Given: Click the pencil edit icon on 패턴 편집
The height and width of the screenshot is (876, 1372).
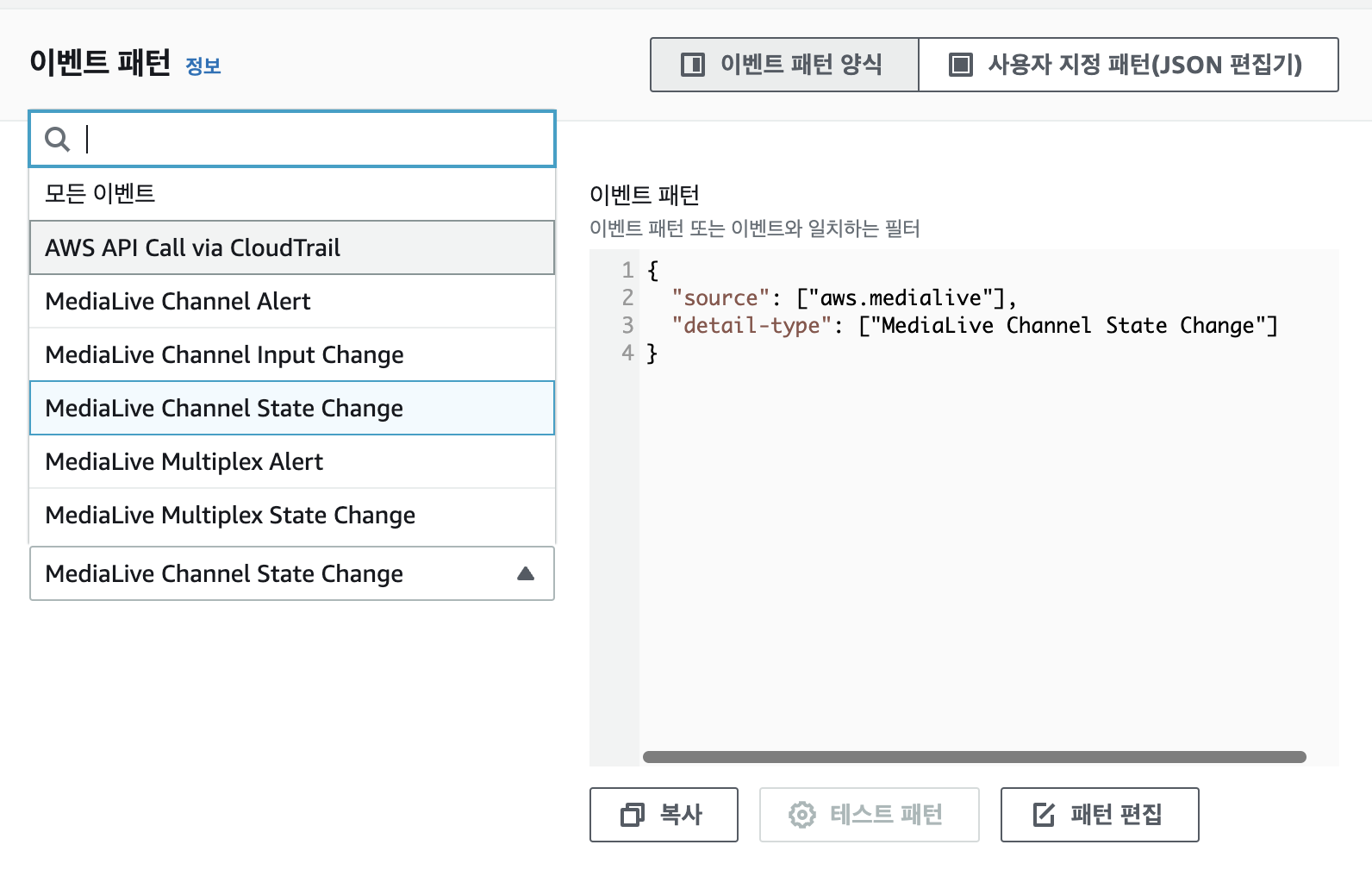Looking at the screenshot, I should point(1044,815).
